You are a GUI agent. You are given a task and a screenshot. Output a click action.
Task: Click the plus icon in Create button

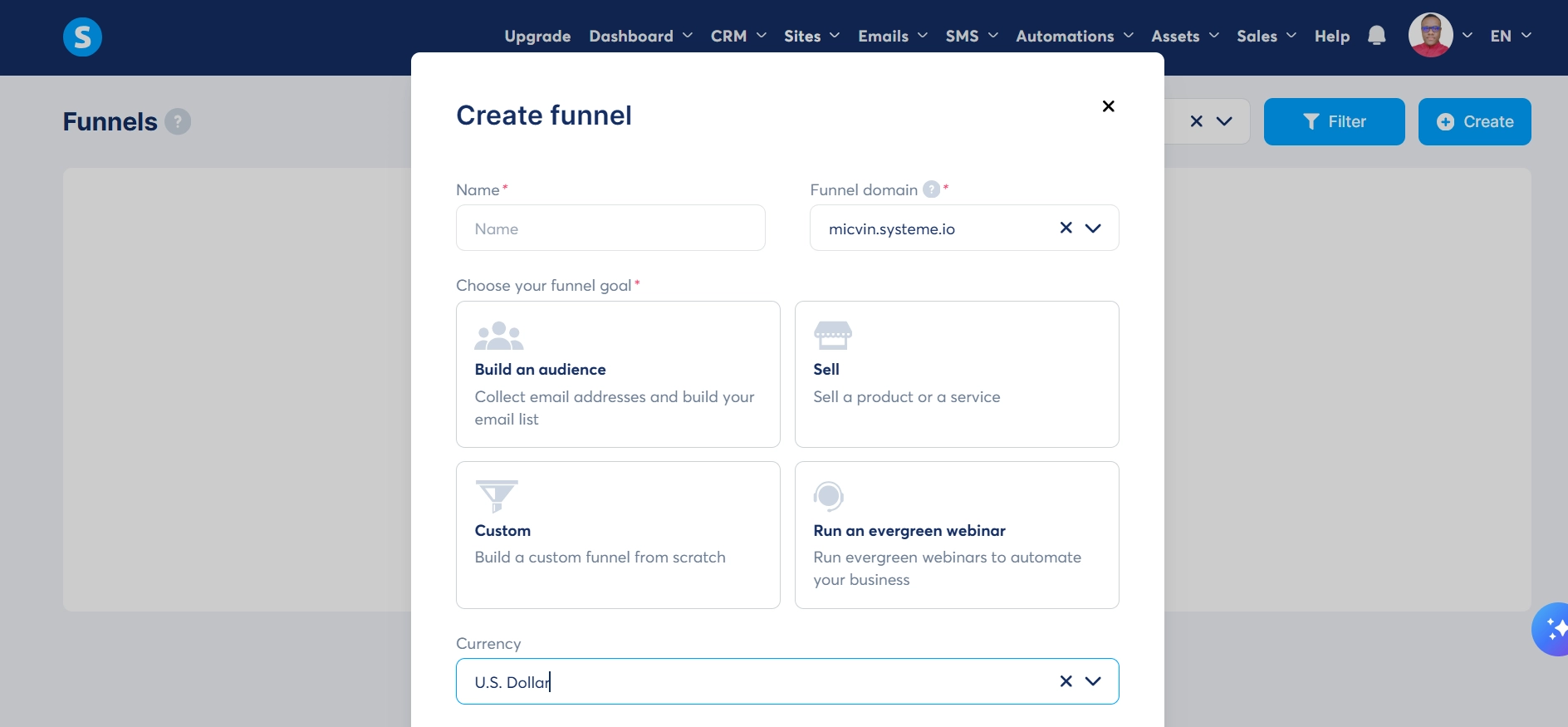pos(1445,121)
